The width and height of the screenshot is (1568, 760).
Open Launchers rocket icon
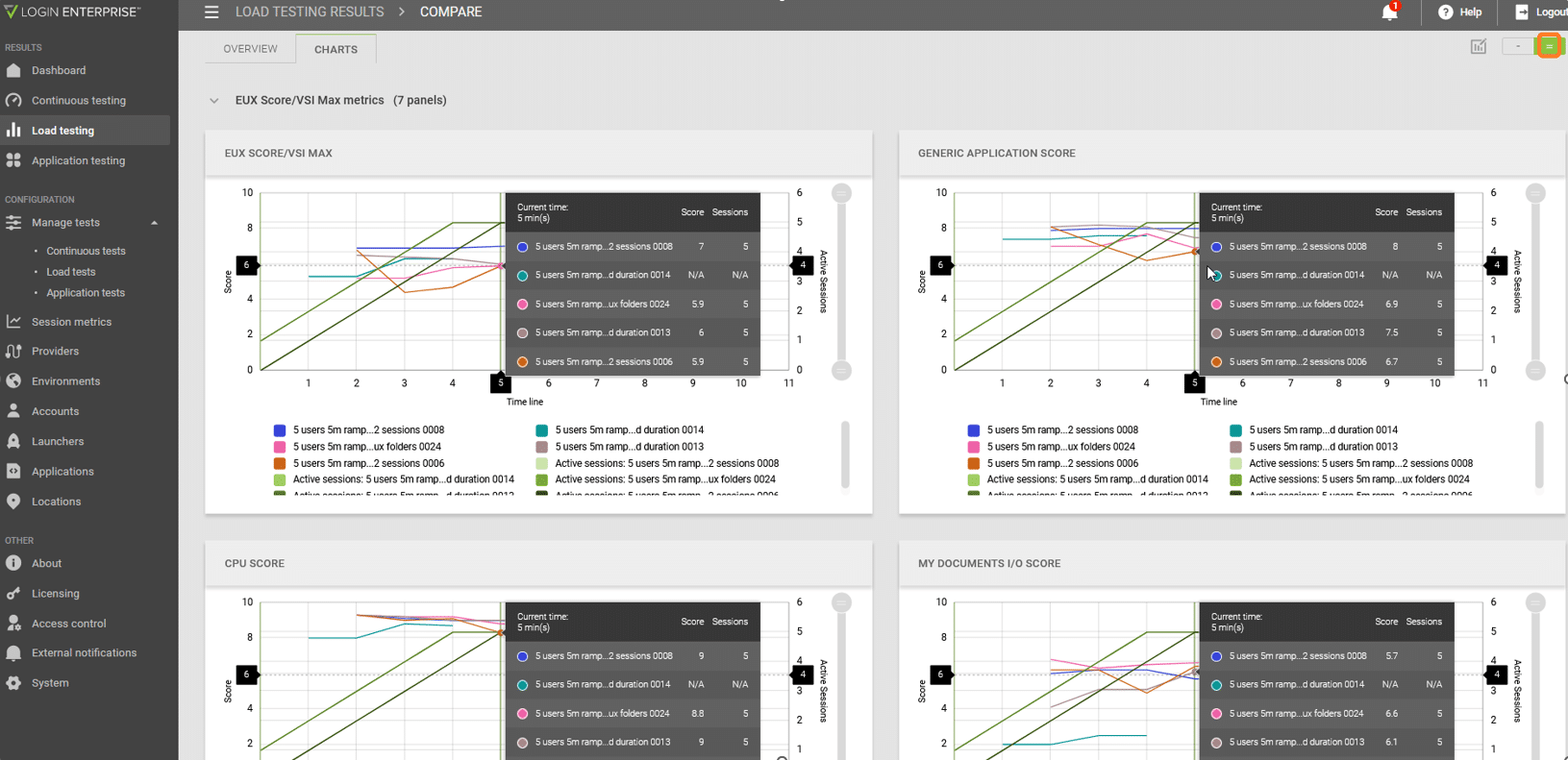pos(13,441)
